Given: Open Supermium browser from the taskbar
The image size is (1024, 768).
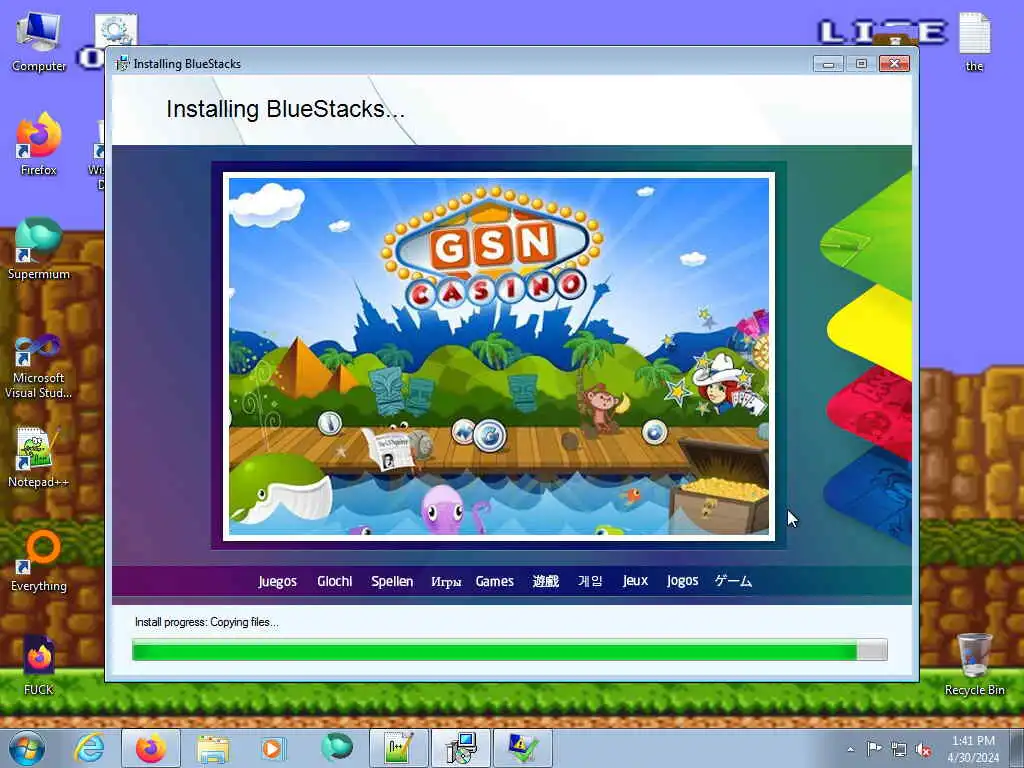Looking at the screenshot, I should (x=336, y=748).
